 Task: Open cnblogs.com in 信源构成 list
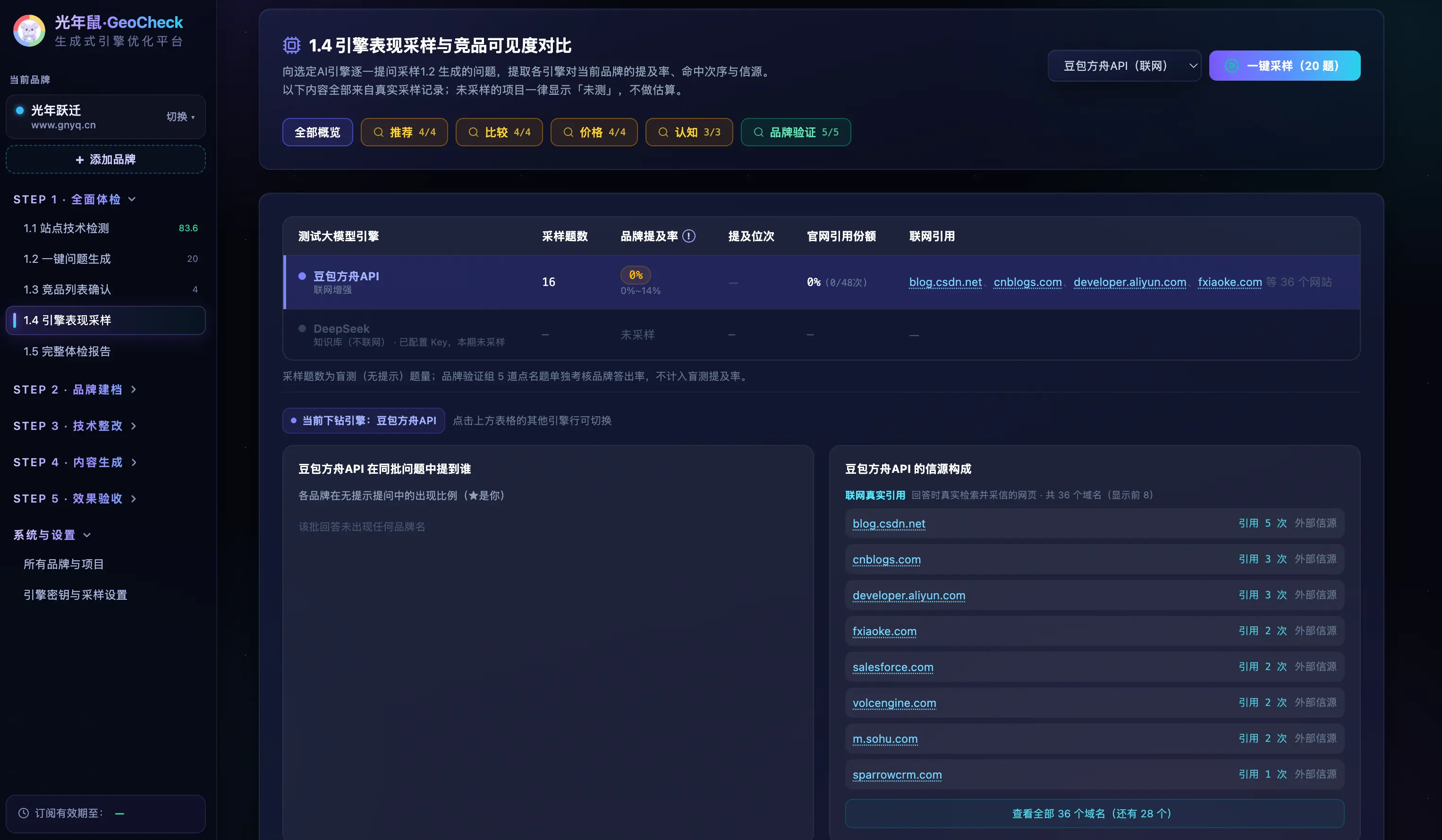point(886,559)
